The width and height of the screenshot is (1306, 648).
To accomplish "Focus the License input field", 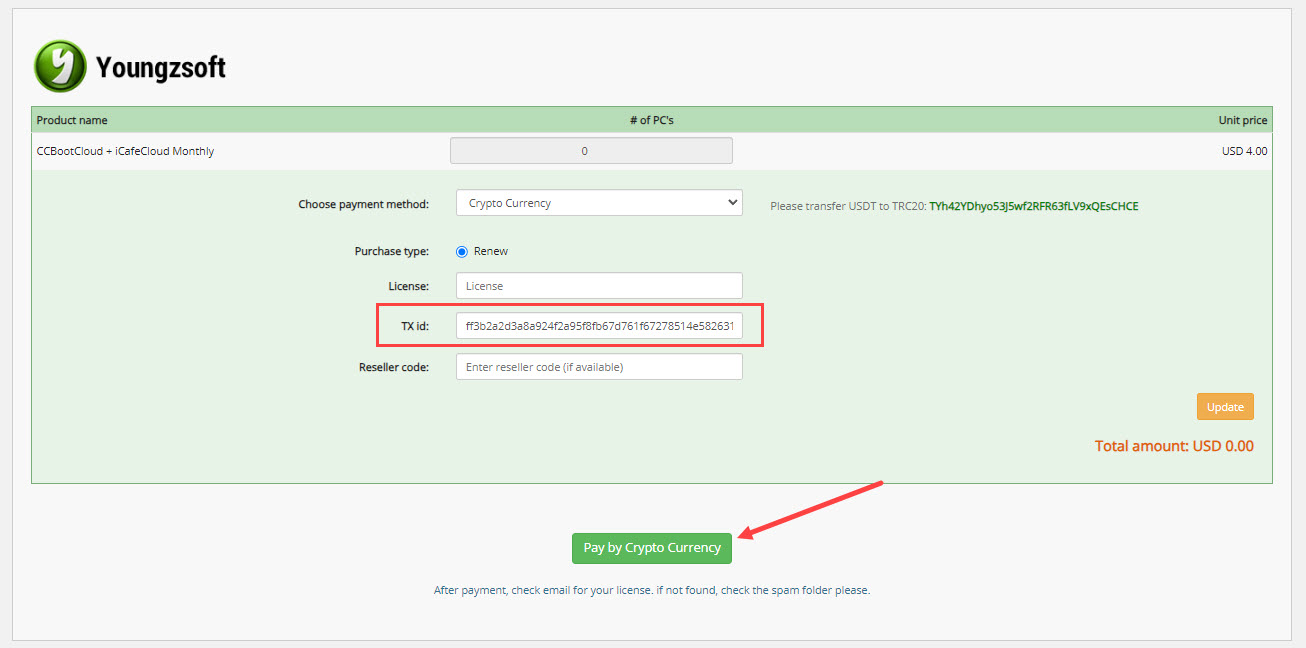I will (x=598, y=286).
